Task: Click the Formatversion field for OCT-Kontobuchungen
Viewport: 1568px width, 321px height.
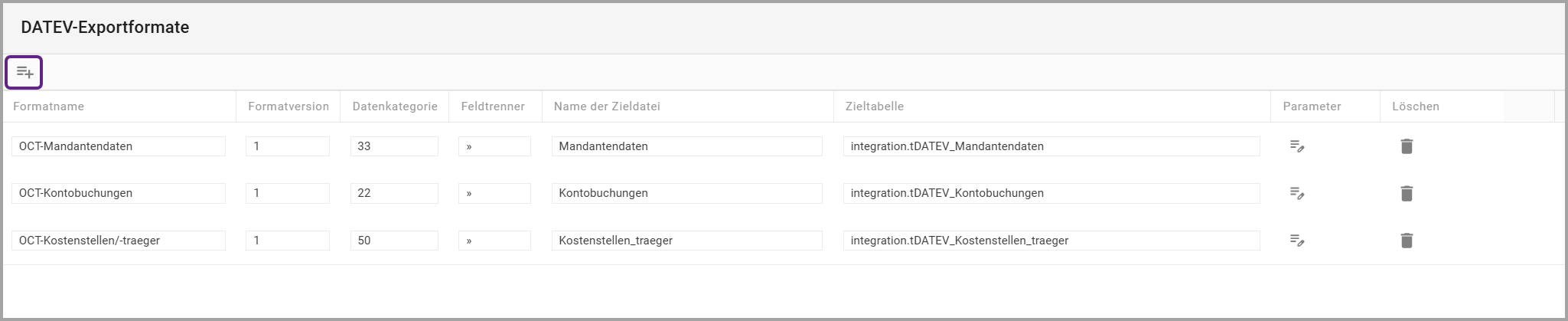Action: pos(288,193)
